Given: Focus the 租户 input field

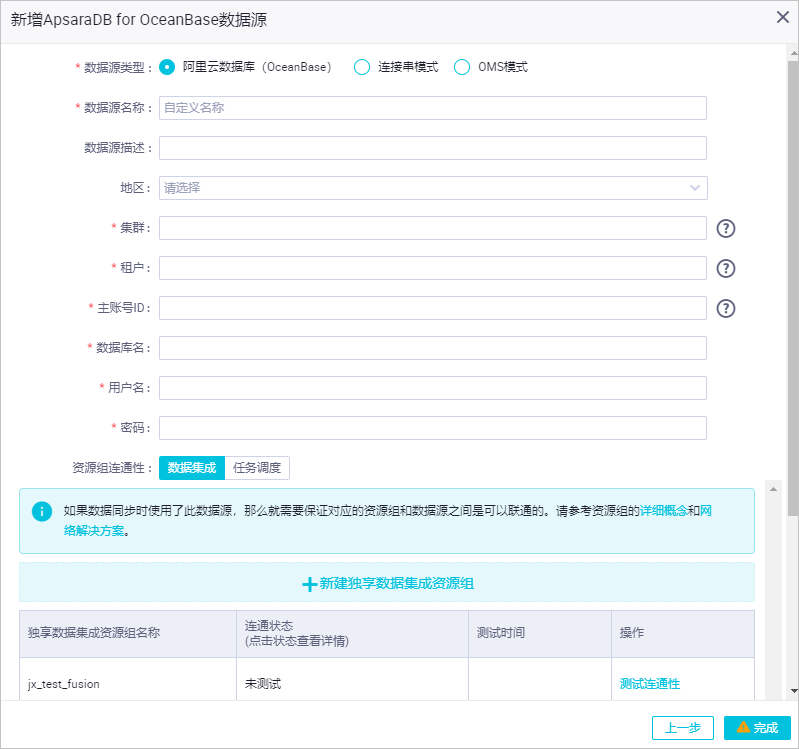Looking at the screenshot, I should (x=433, y=268).
